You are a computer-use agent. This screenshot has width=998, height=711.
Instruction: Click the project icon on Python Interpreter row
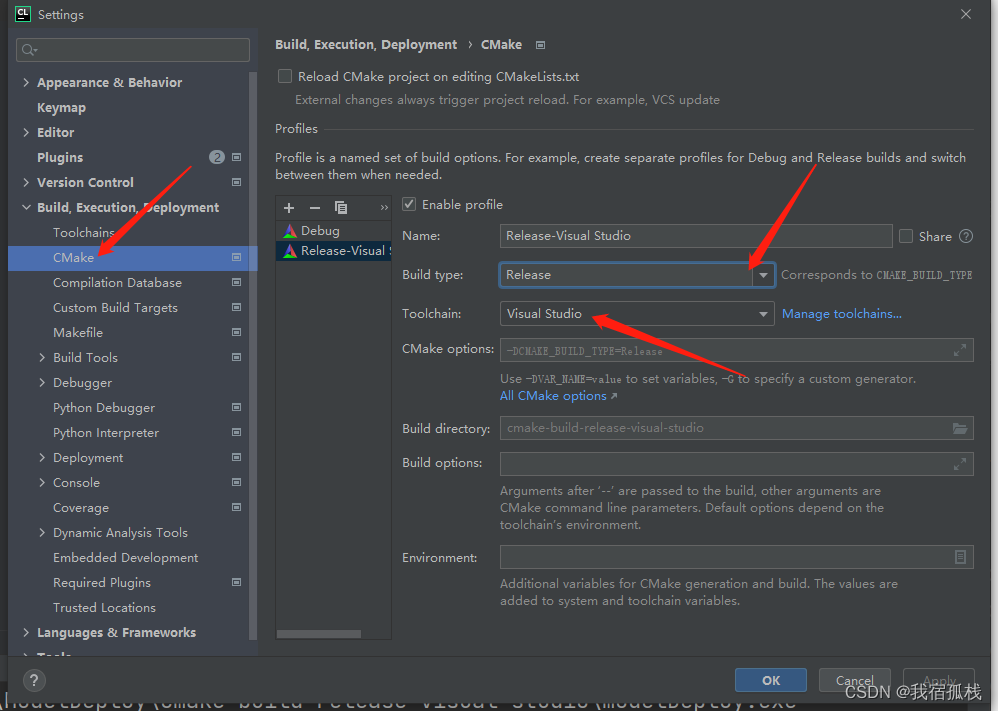click(x=236, y=432)
